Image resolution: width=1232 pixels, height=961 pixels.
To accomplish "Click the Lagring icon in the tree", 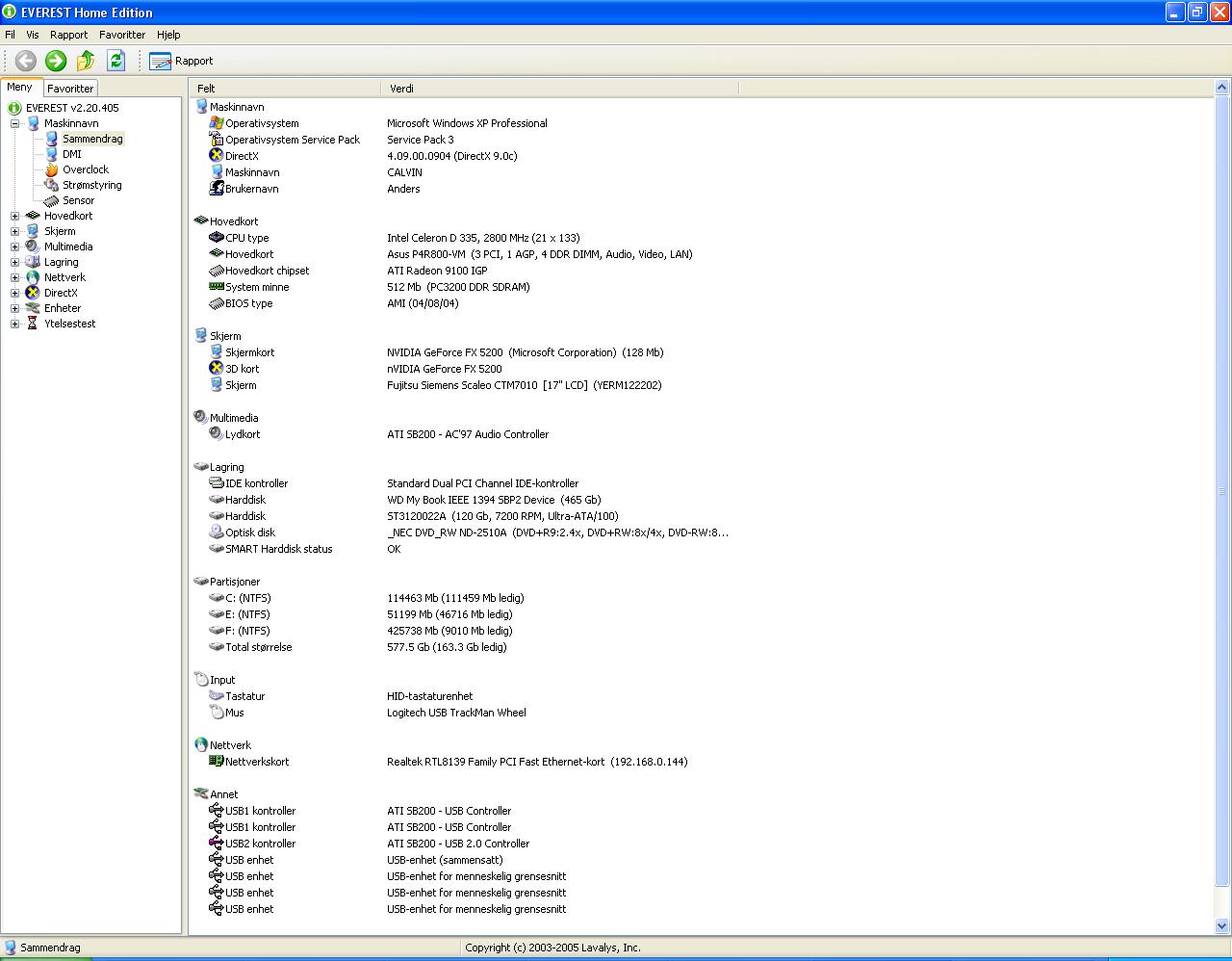I will (33, 262).
